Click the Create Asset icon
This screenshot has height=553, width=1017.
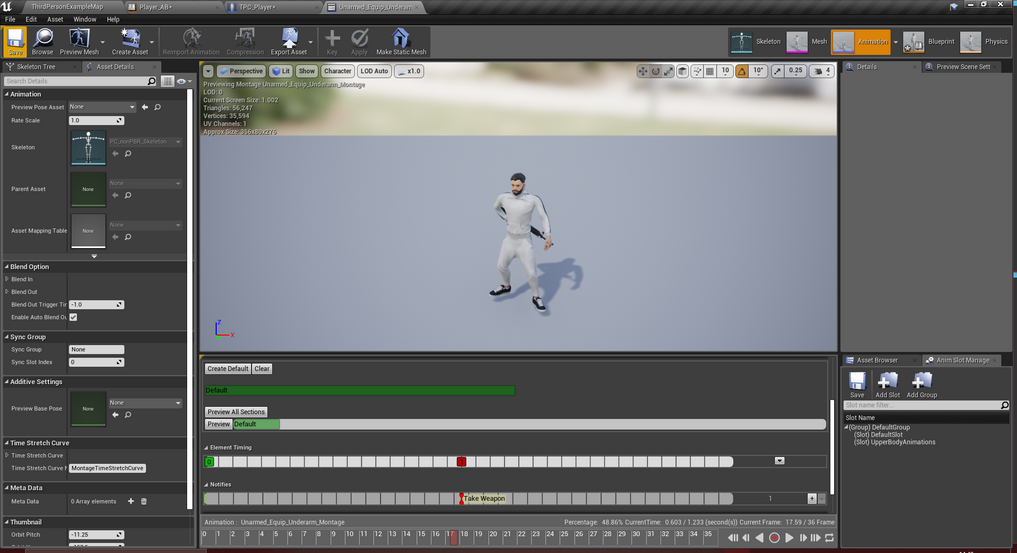pyautogui.click(x=130, y=41)
